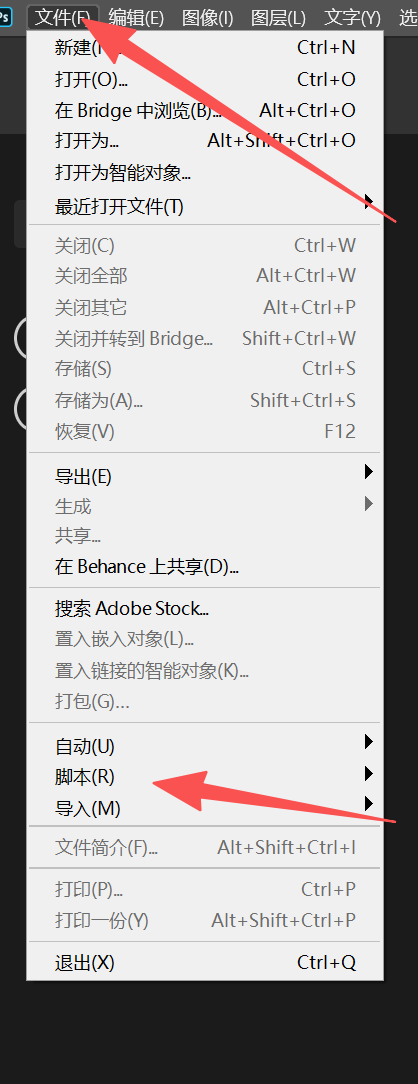Choose 退出(X) to quit Photoshop
418x1084 pixels.
(x=205, y=962)
